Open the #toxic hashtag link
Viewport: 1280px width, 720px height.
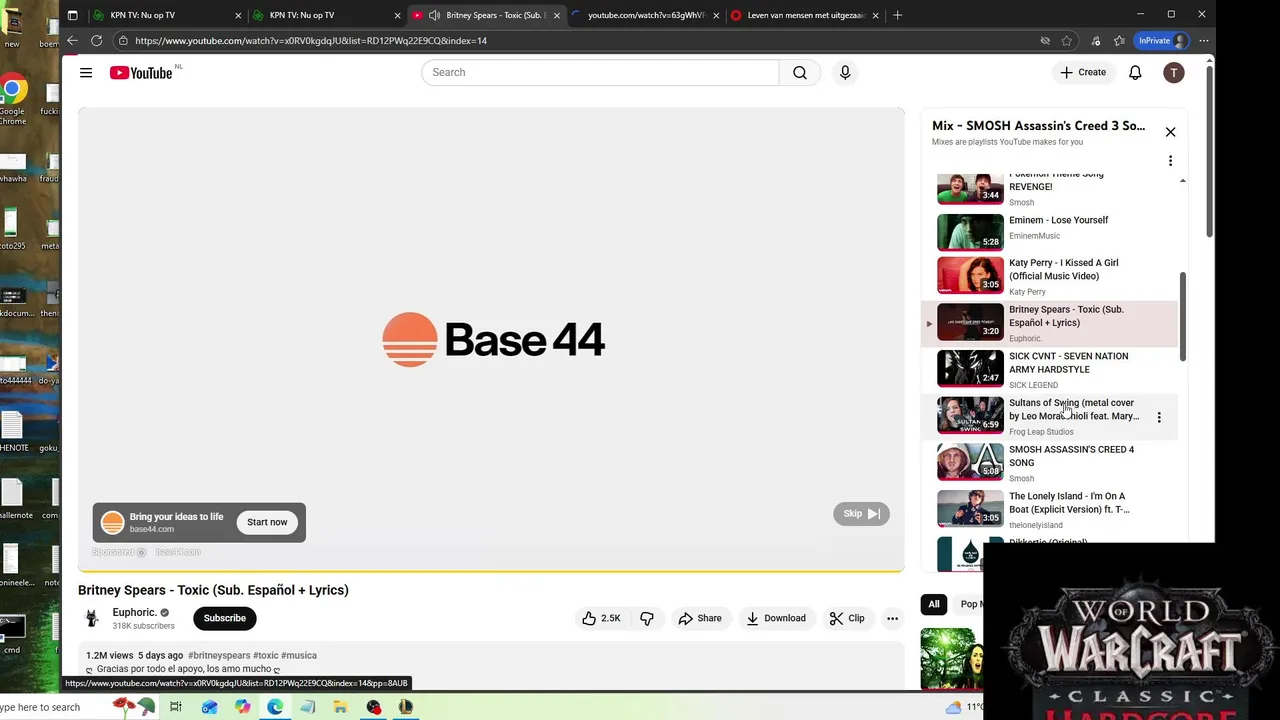265,655
